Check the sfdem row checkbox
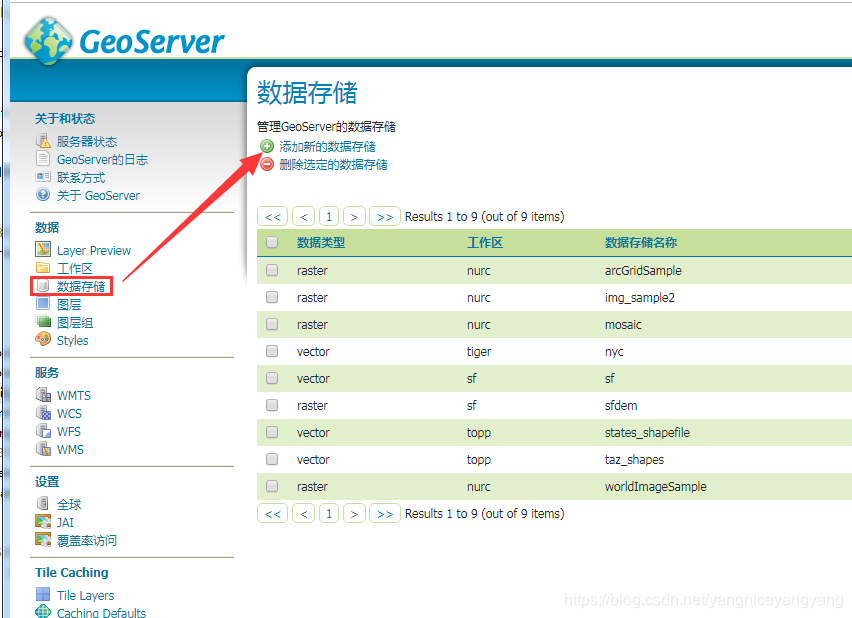Image resolution: width=852 pixels, height=618 pixels. tap(272, 405)
